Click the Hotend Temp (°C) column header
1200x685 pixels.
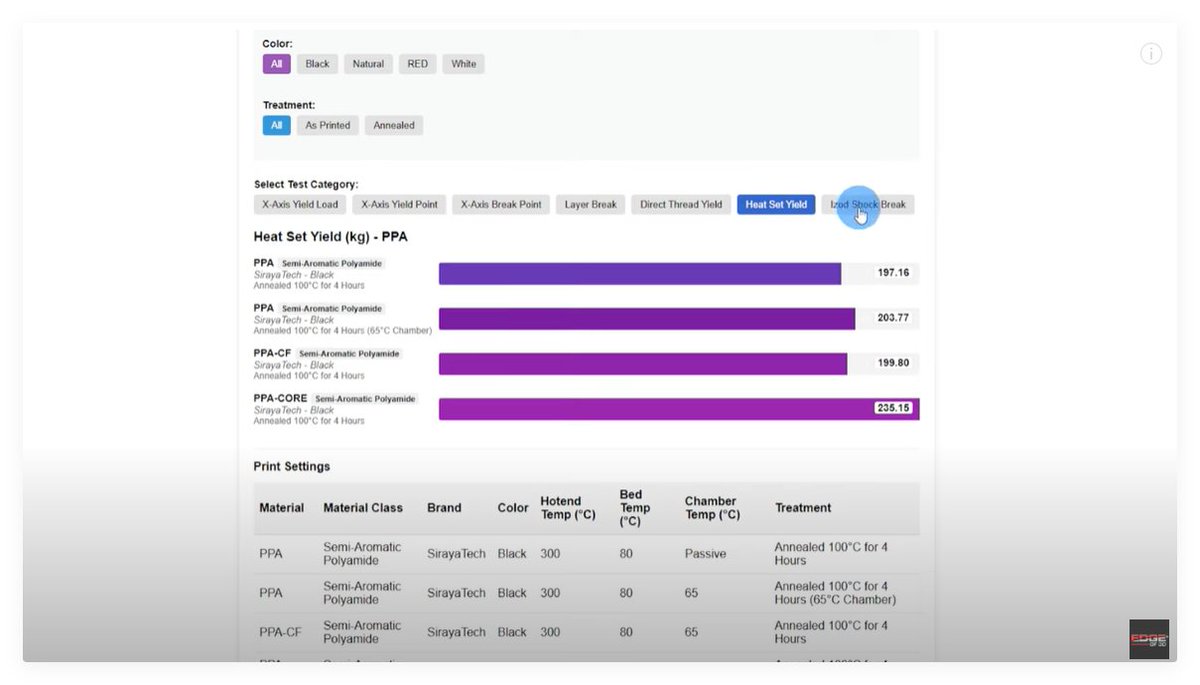point(568,508)
